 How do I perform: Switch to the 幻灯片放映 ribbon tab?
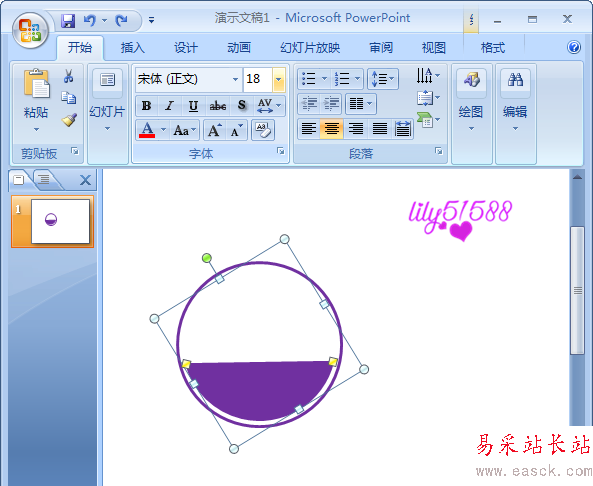310,48
